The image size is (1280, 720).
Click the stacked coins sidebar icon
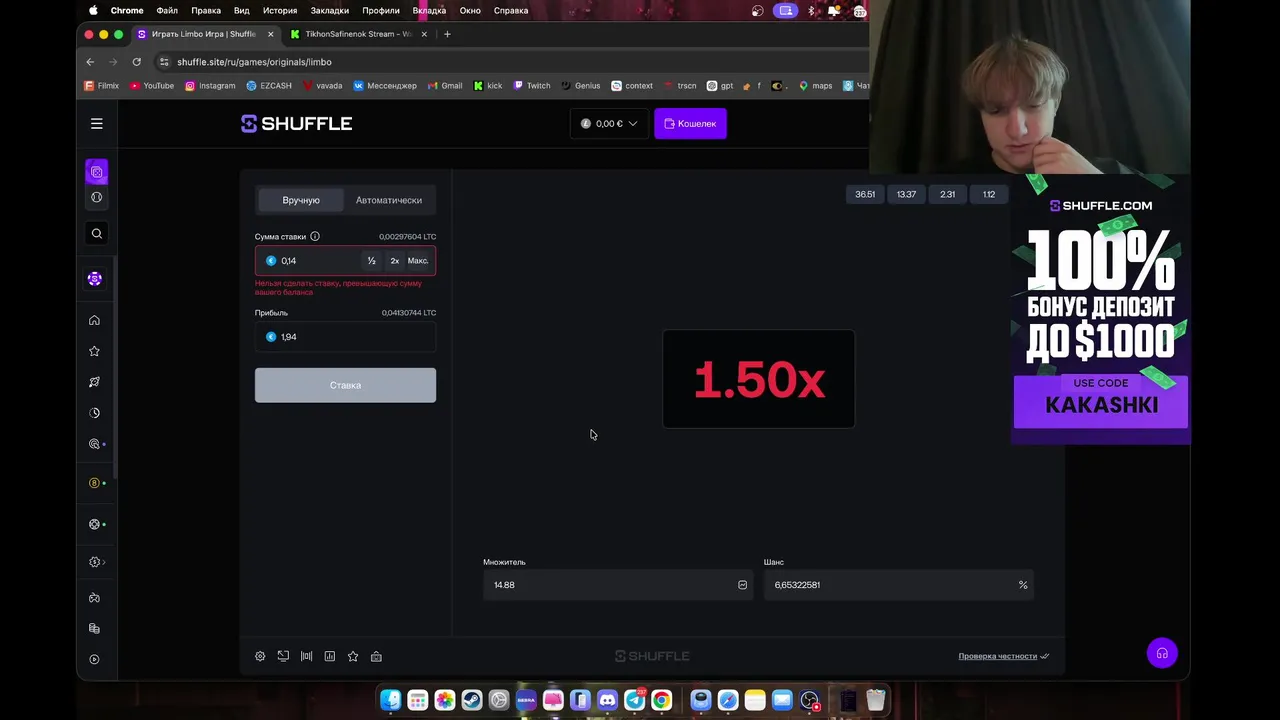(94, 629)
